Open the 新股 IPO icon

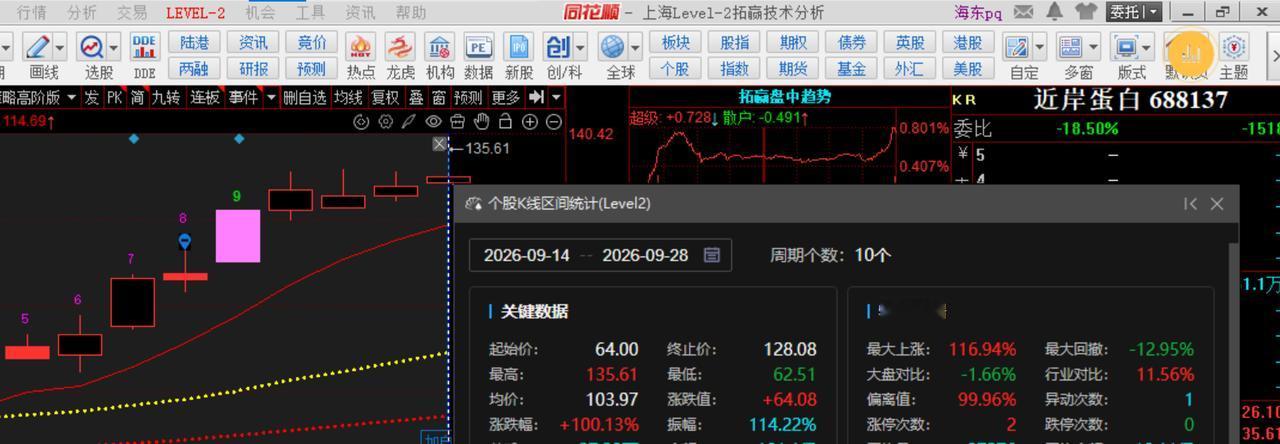click(519, 48)
